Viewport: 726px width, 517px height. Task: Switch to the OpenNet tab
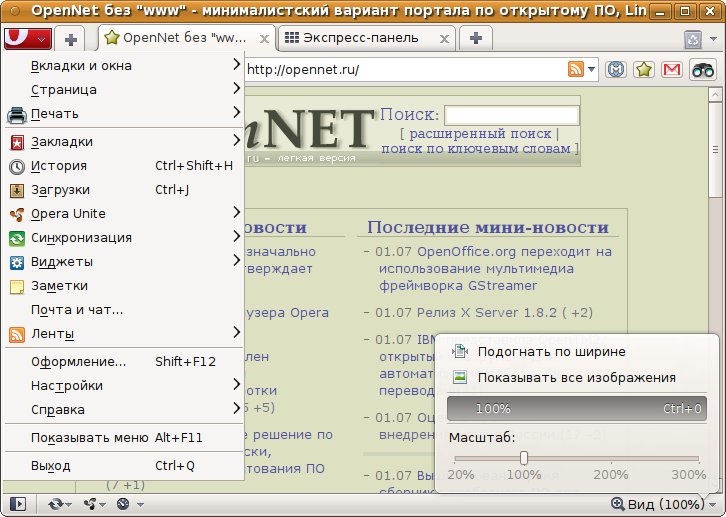pos(187,38)
